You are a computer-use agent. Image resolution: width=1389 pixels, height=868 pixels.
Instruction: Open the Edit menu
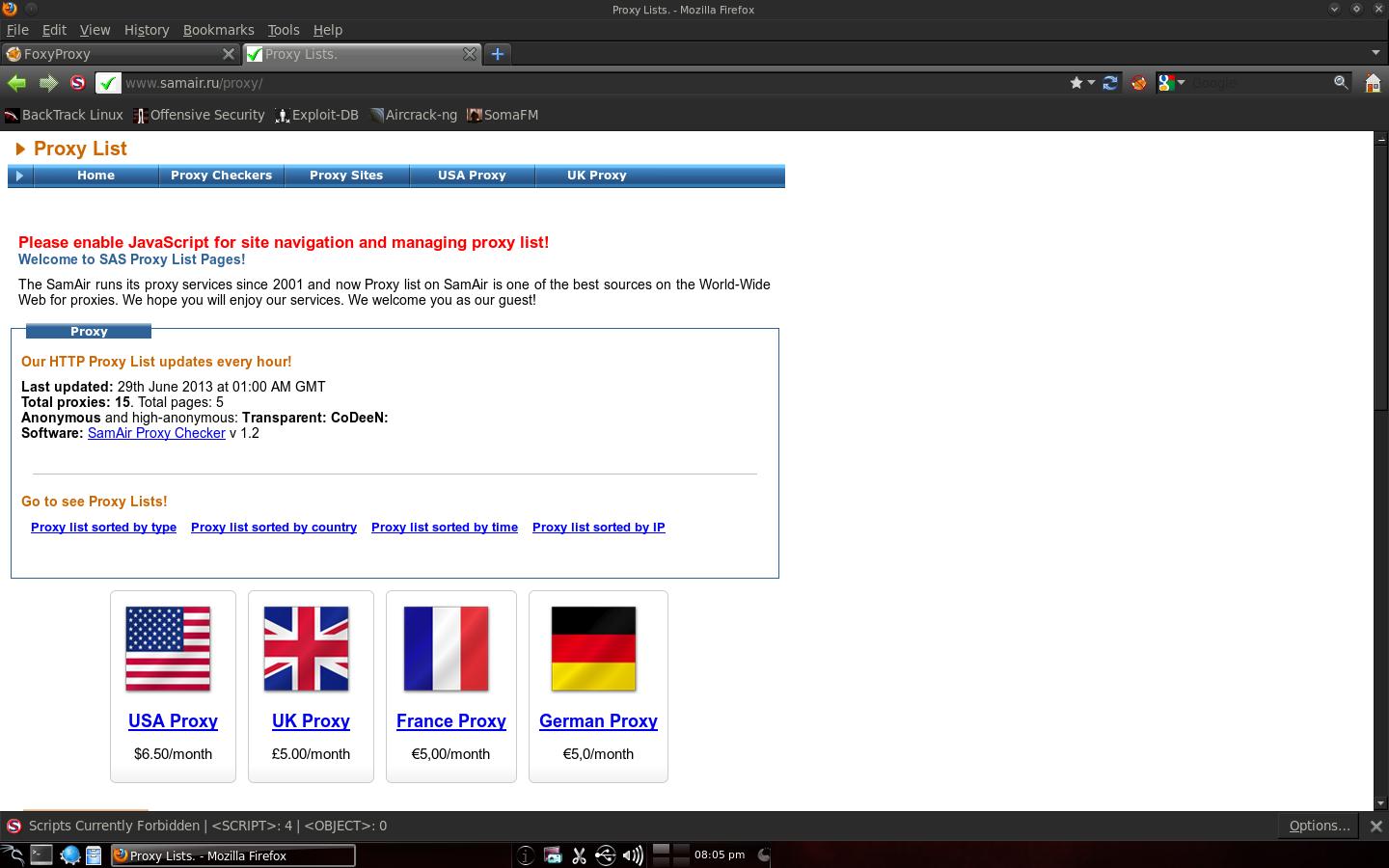pos(54,30)
